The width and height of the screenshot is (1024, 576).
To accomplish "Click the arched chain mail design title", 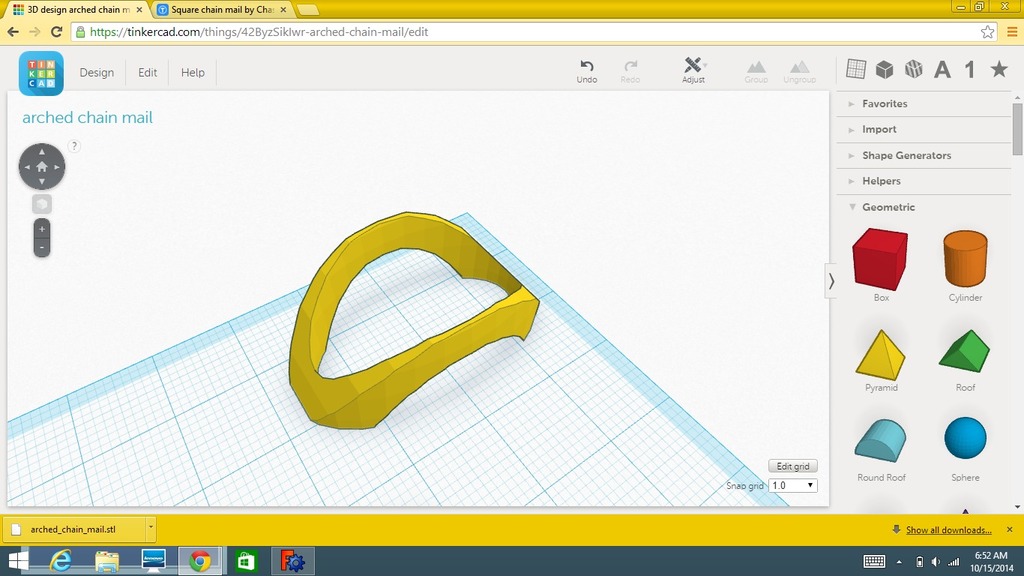I will click(88, 118).
